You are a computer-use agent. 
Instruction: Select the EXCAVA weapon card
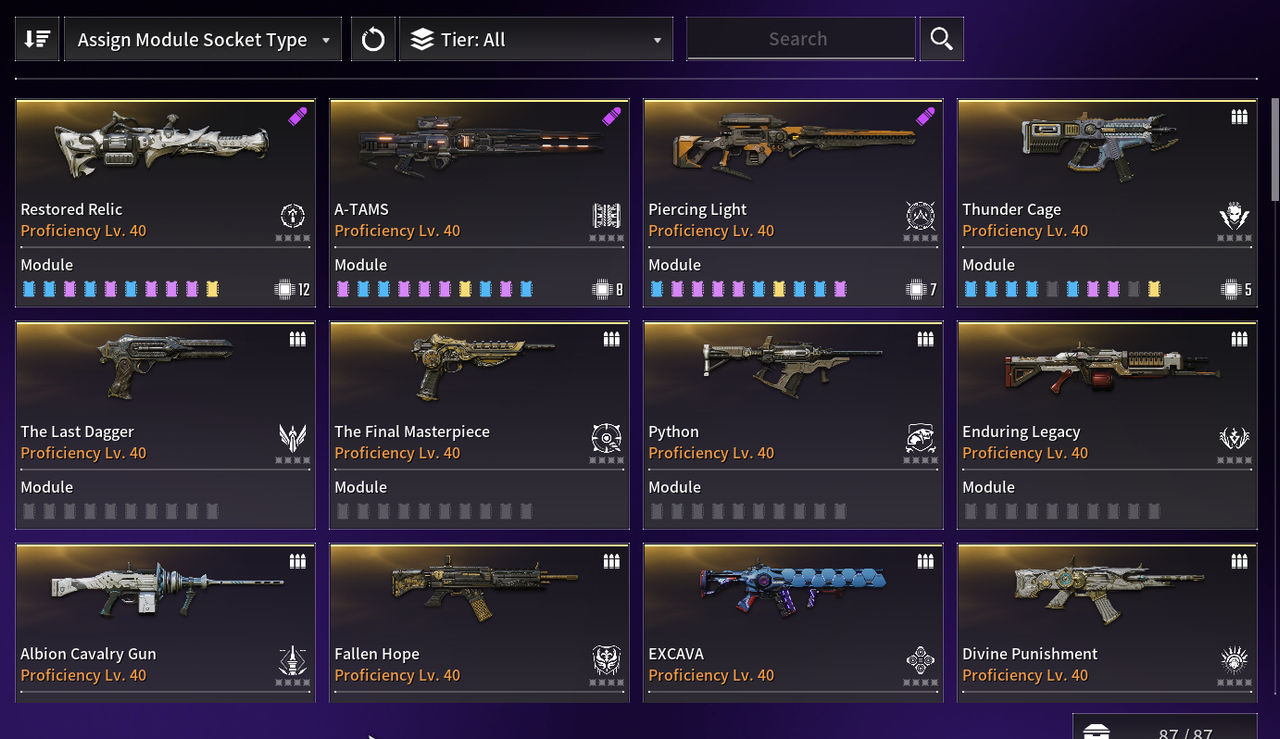tap(793, 622)
